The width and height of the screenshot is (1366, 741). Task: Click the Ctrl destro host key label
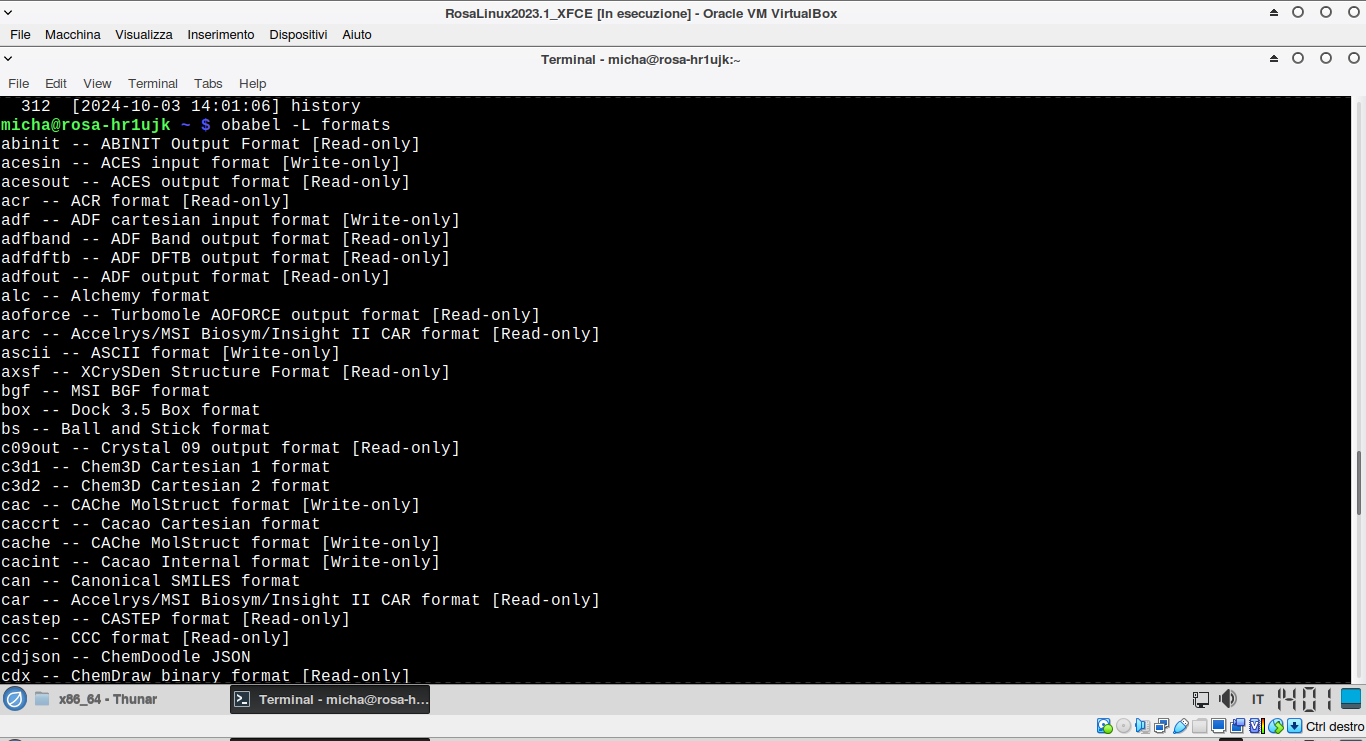(1335, 727)
